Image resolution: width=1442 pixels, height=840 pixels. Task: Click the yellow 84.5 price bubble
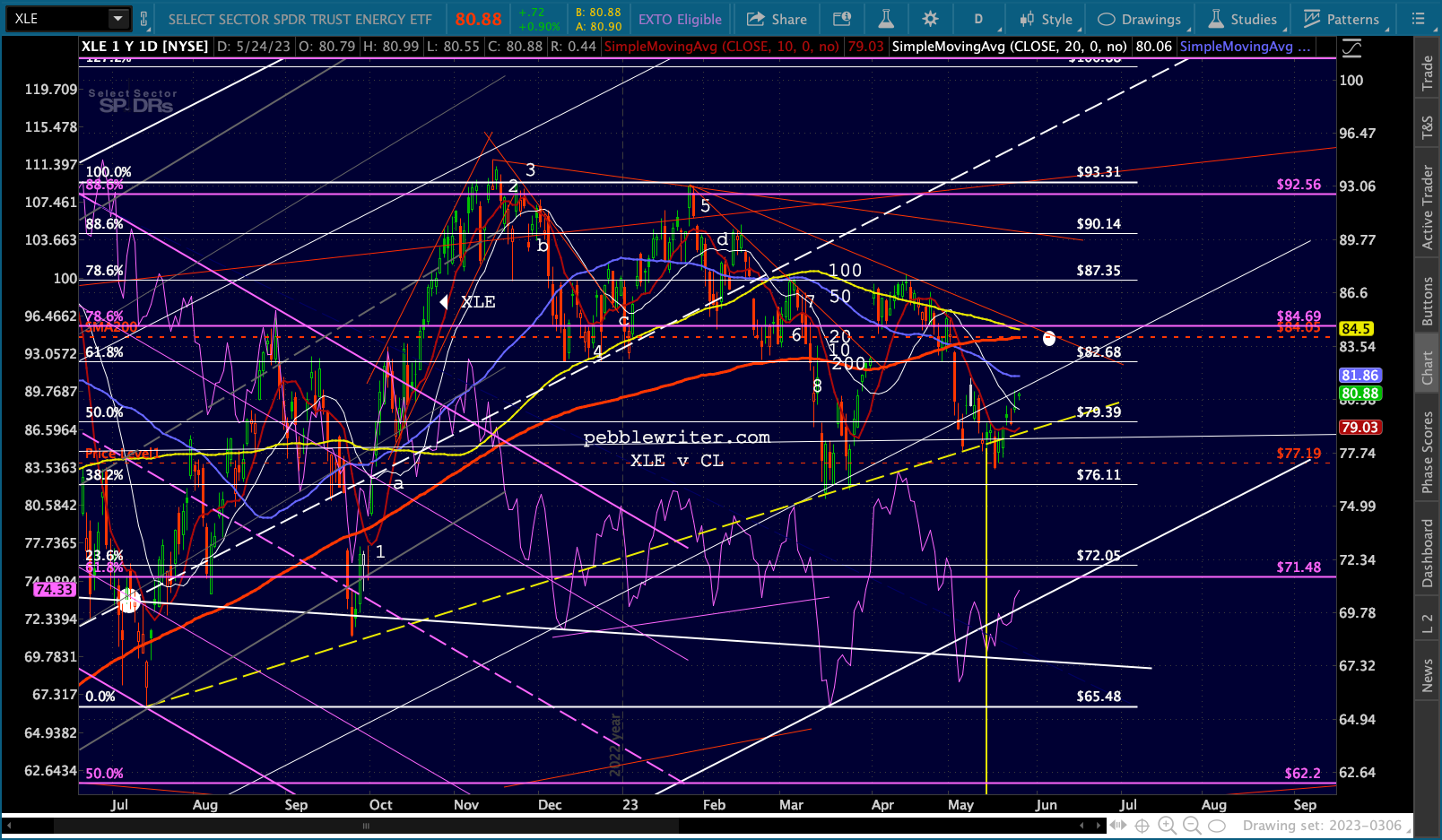coord(1356,329)
